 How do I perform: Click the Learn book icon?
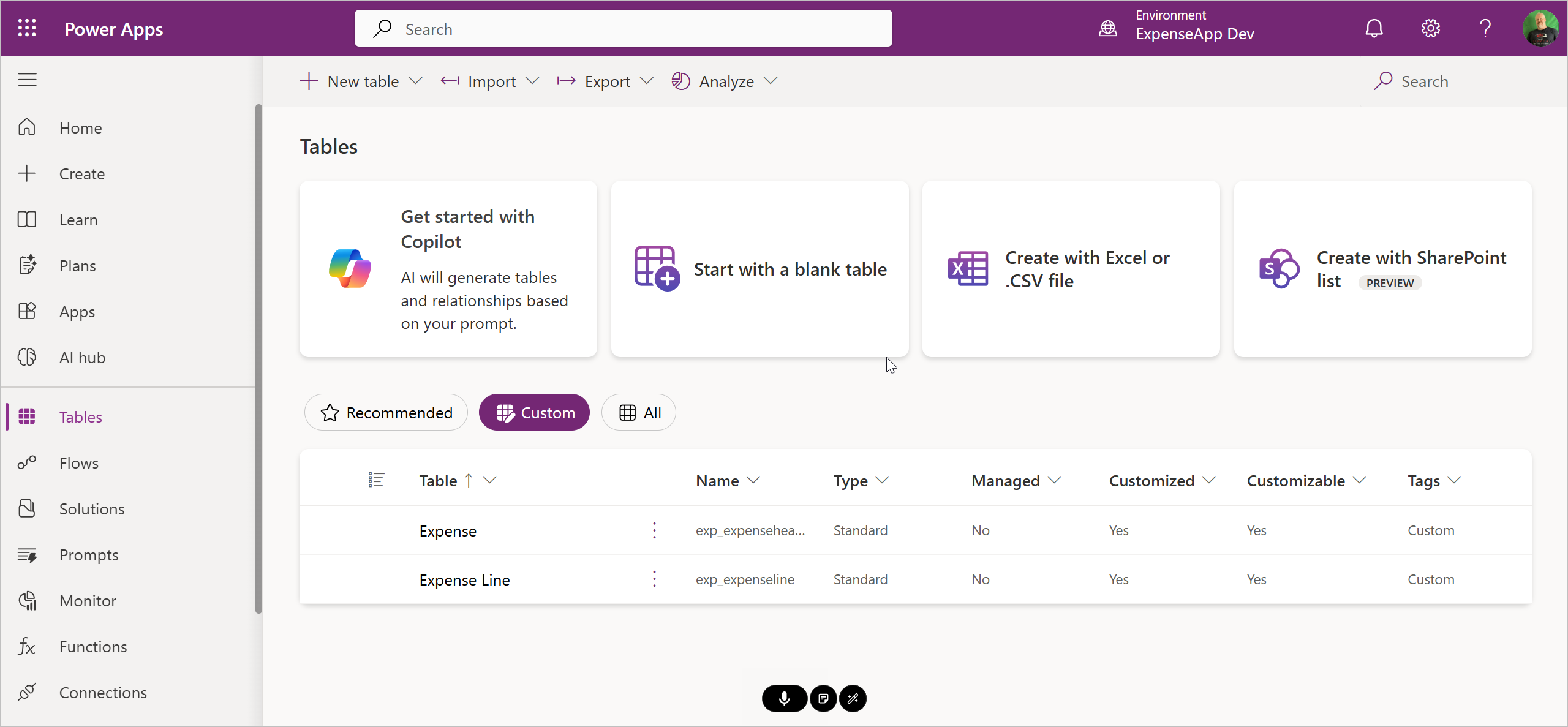coord(27,219)
